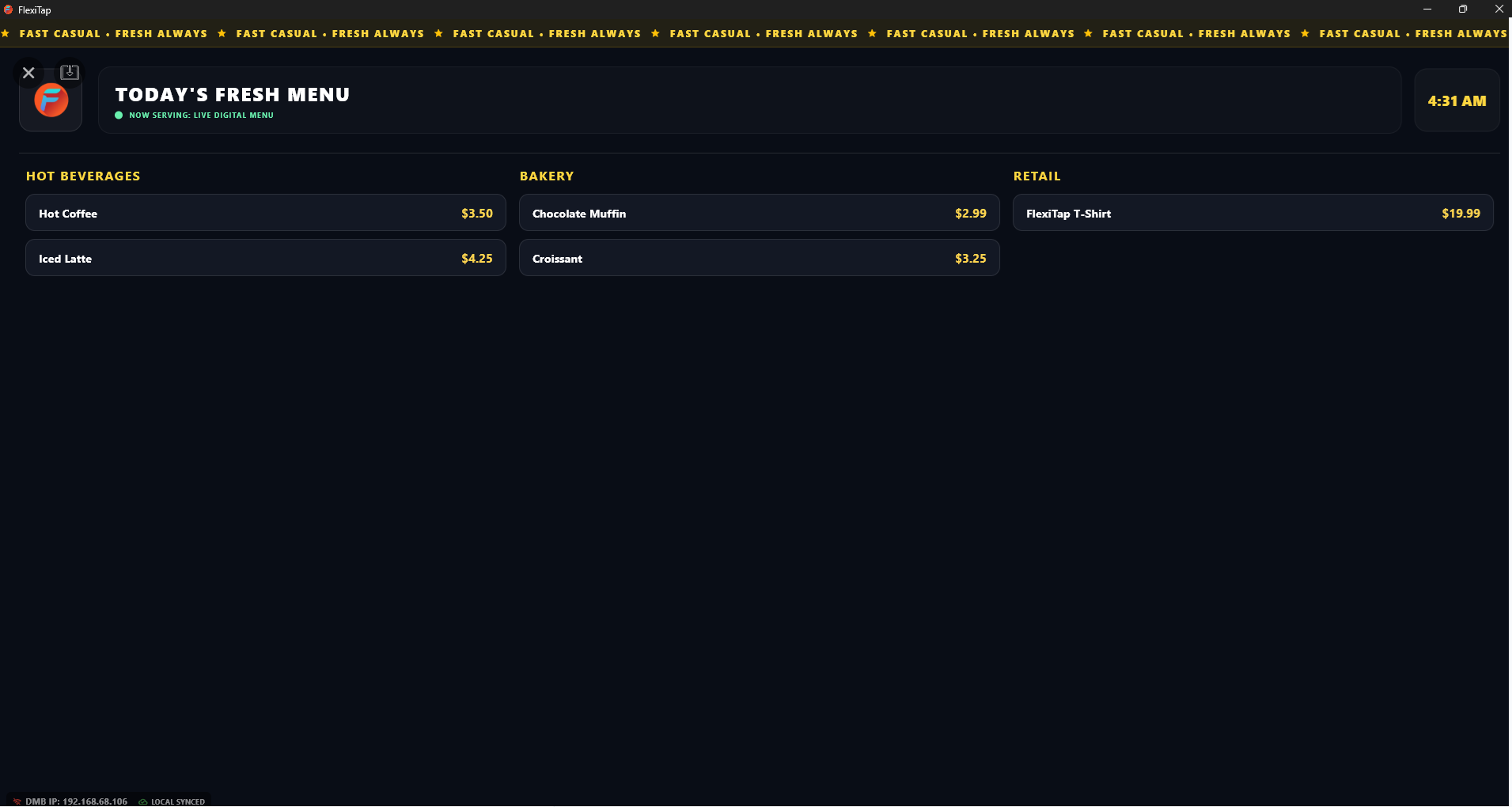The width and height of the screenshot is (1512, 807).
Task: Click the FlexiTap F logo
Action: click(51, 100)
